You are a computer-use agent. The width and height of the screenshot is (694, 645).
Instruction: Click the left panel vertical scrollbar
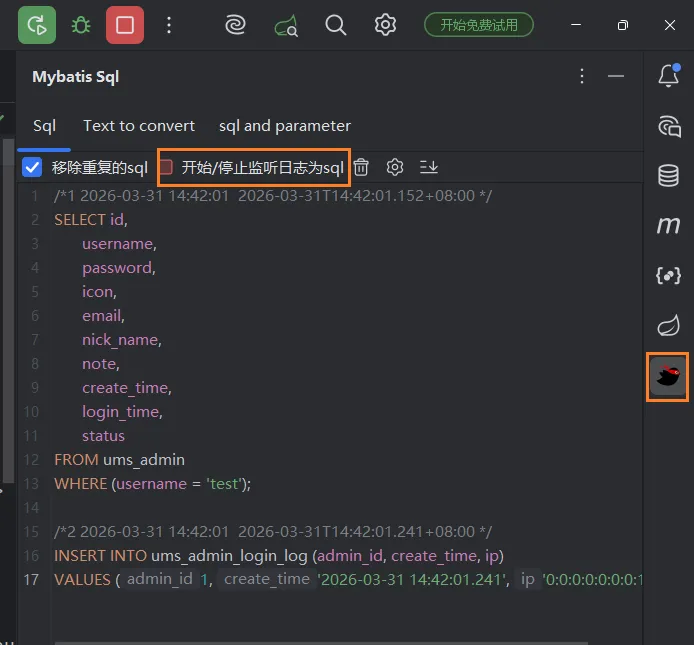[x=8, y=311]
